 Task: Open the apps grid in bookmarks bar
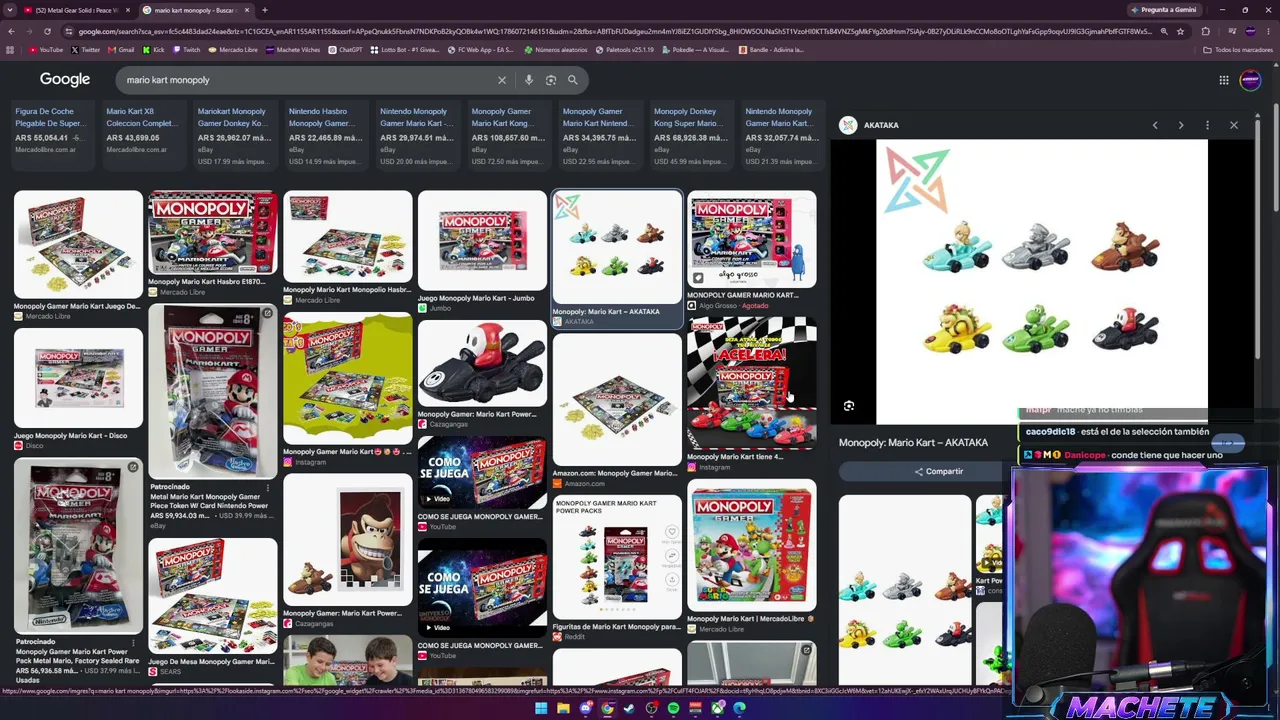(11, 49)
